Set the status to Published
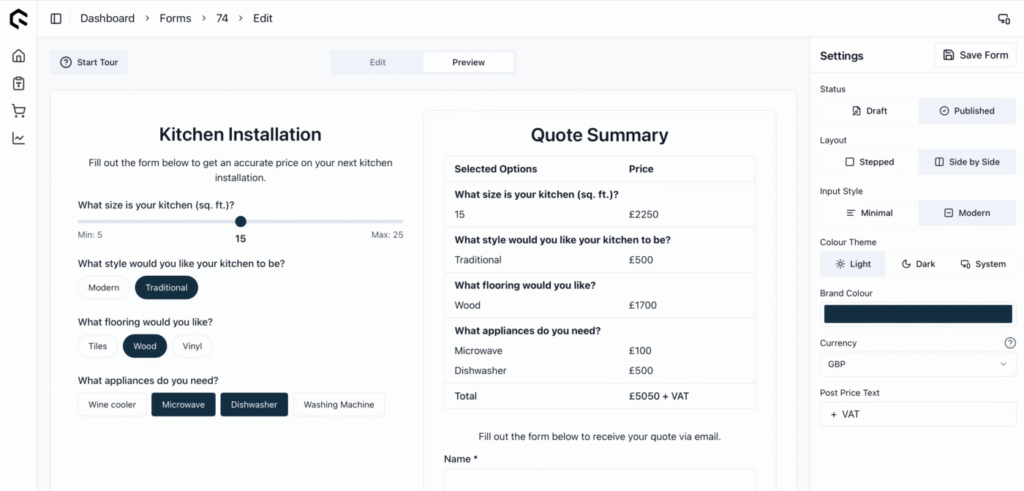 pyautogui.click(x=967, y=111)
